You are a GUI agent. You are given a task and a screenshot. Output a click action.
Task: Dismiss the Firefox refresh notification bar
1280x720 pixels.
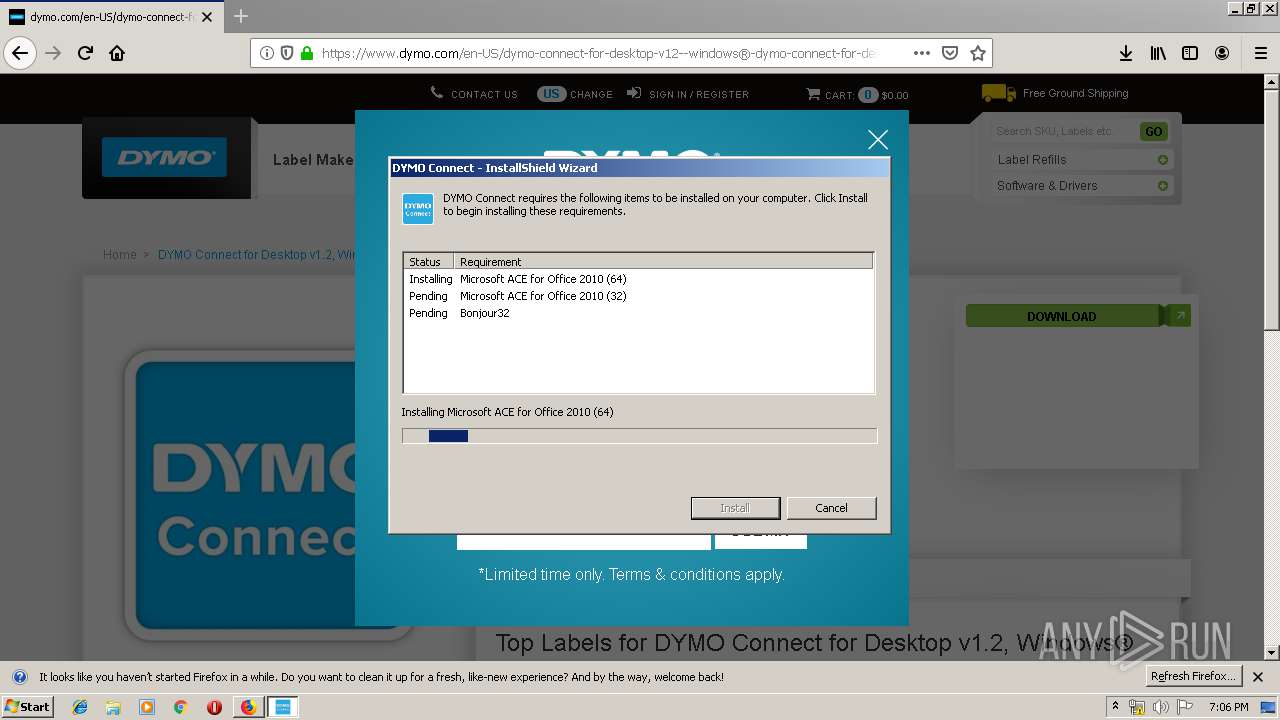pos(1258,677)
